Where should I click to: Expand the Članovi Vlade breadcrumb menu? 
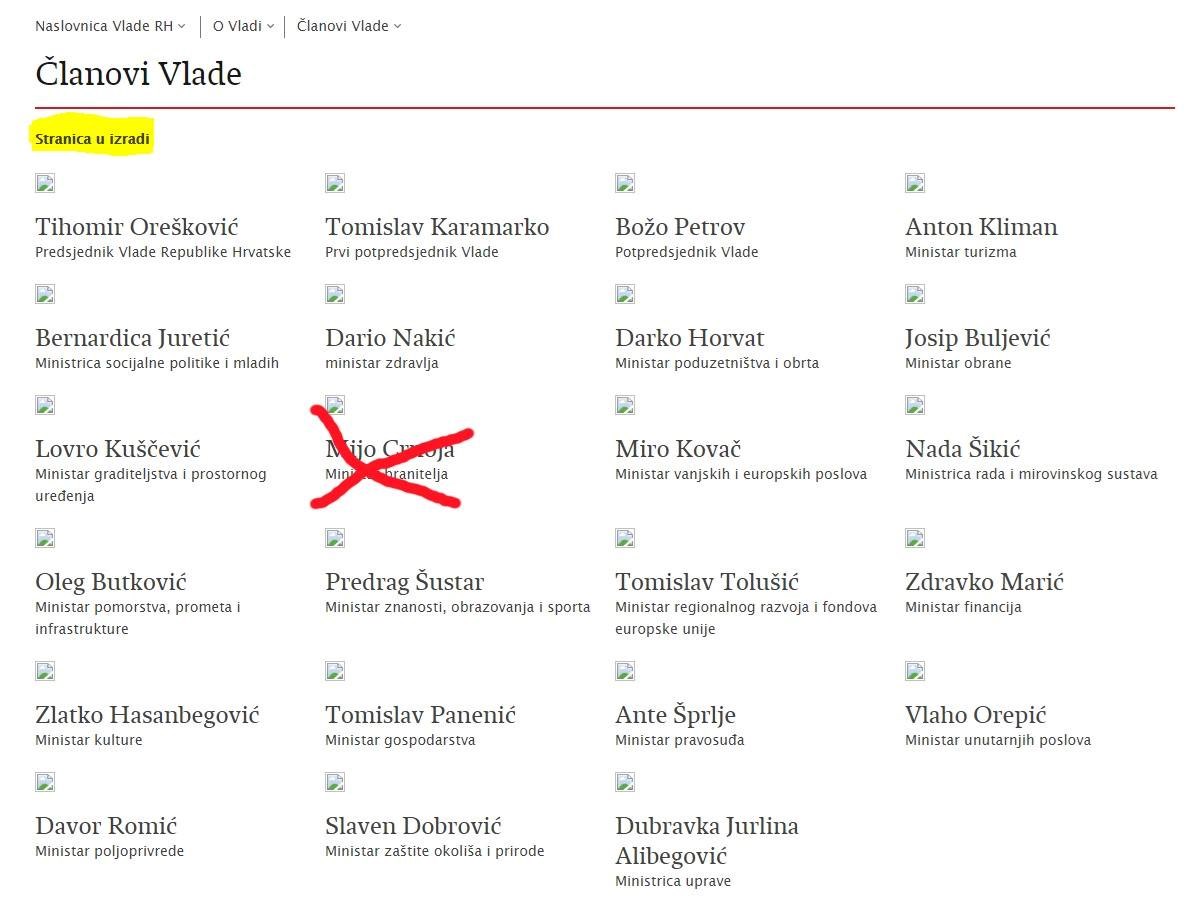point(349,26)
